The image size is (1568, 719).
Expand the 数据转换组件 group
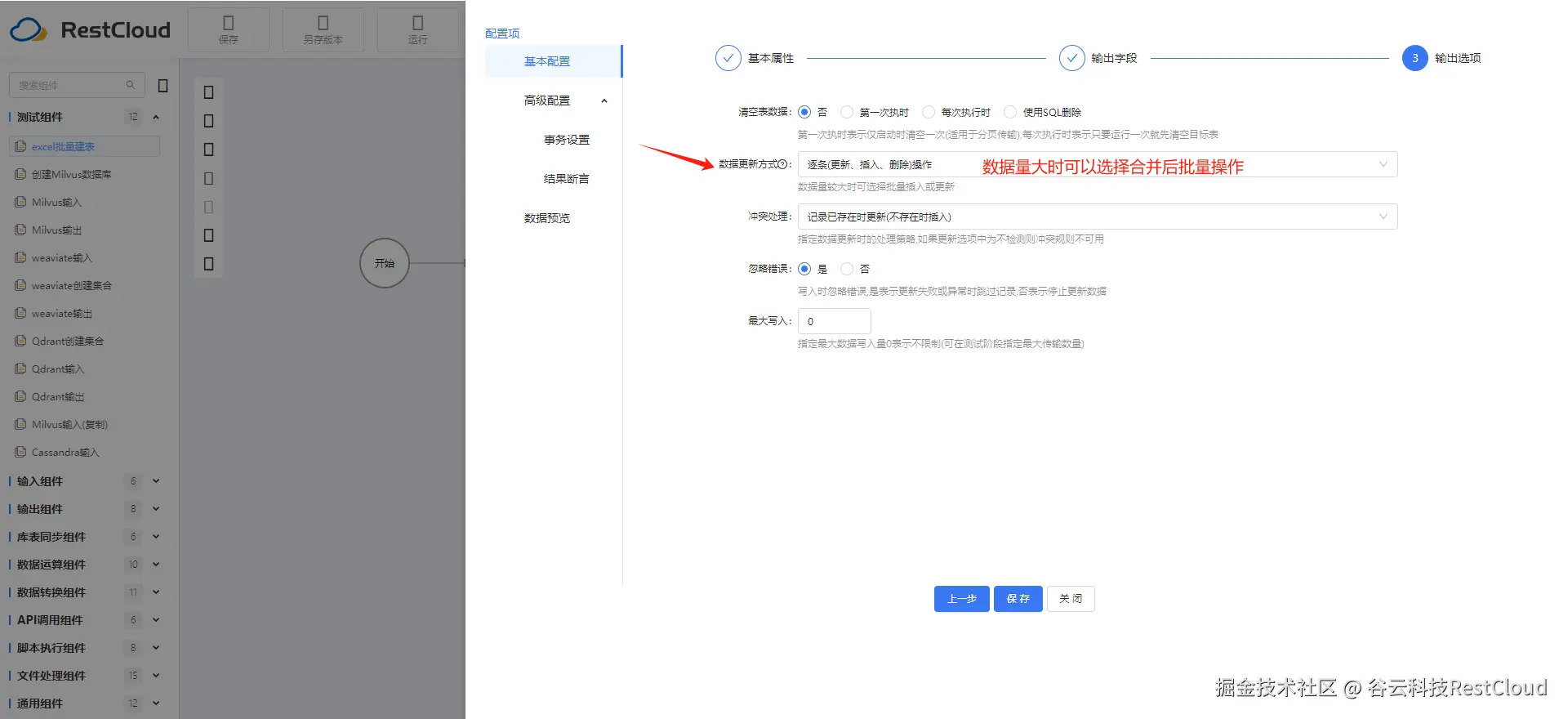click(156, 592)
